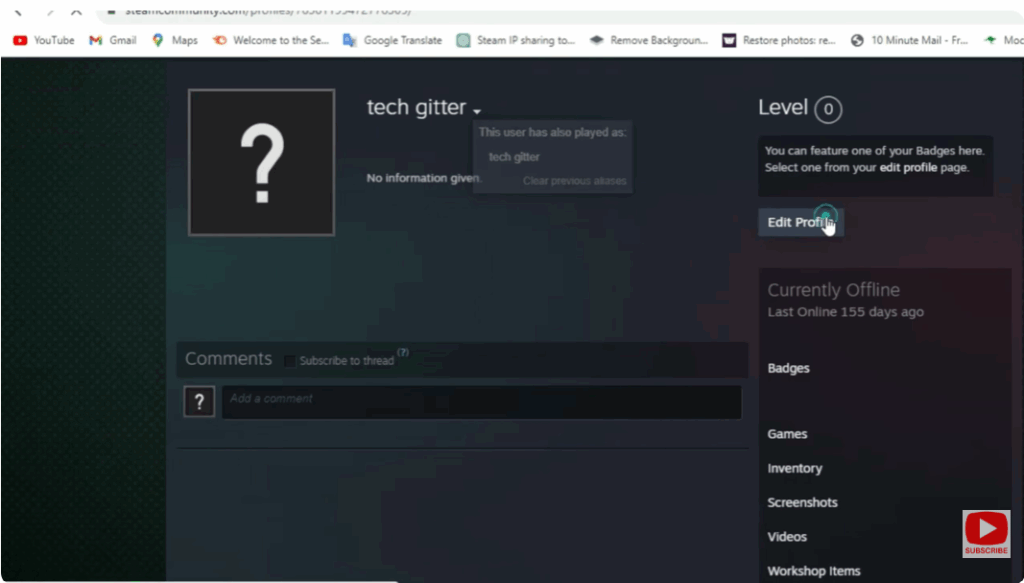Open the 10 Minute Mail bookmark

908,40
